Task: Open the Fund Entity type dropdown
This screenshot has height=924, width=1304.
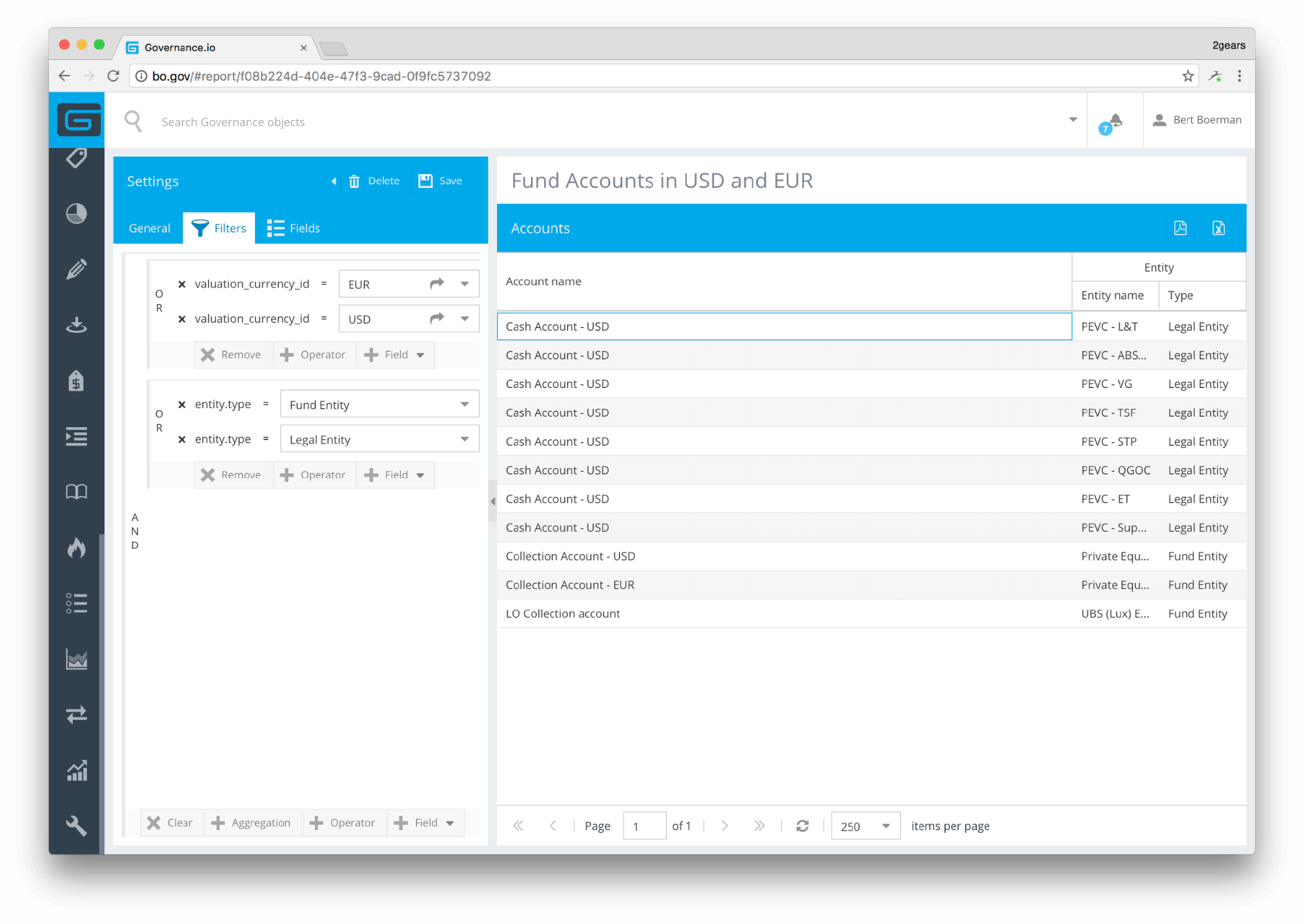Action: click(464, 404)
